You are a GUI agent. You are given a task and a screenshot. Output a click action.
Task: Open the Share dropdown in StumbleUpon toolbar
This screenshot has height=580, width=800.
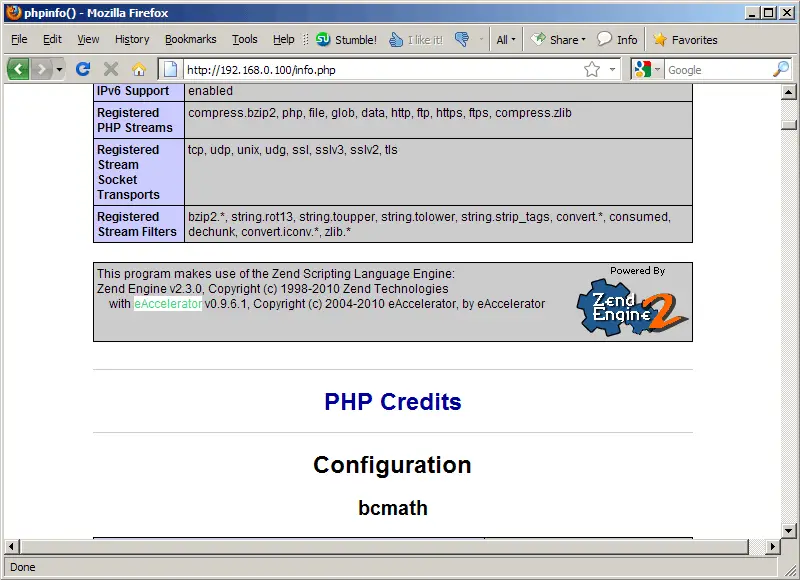(558, 39)
